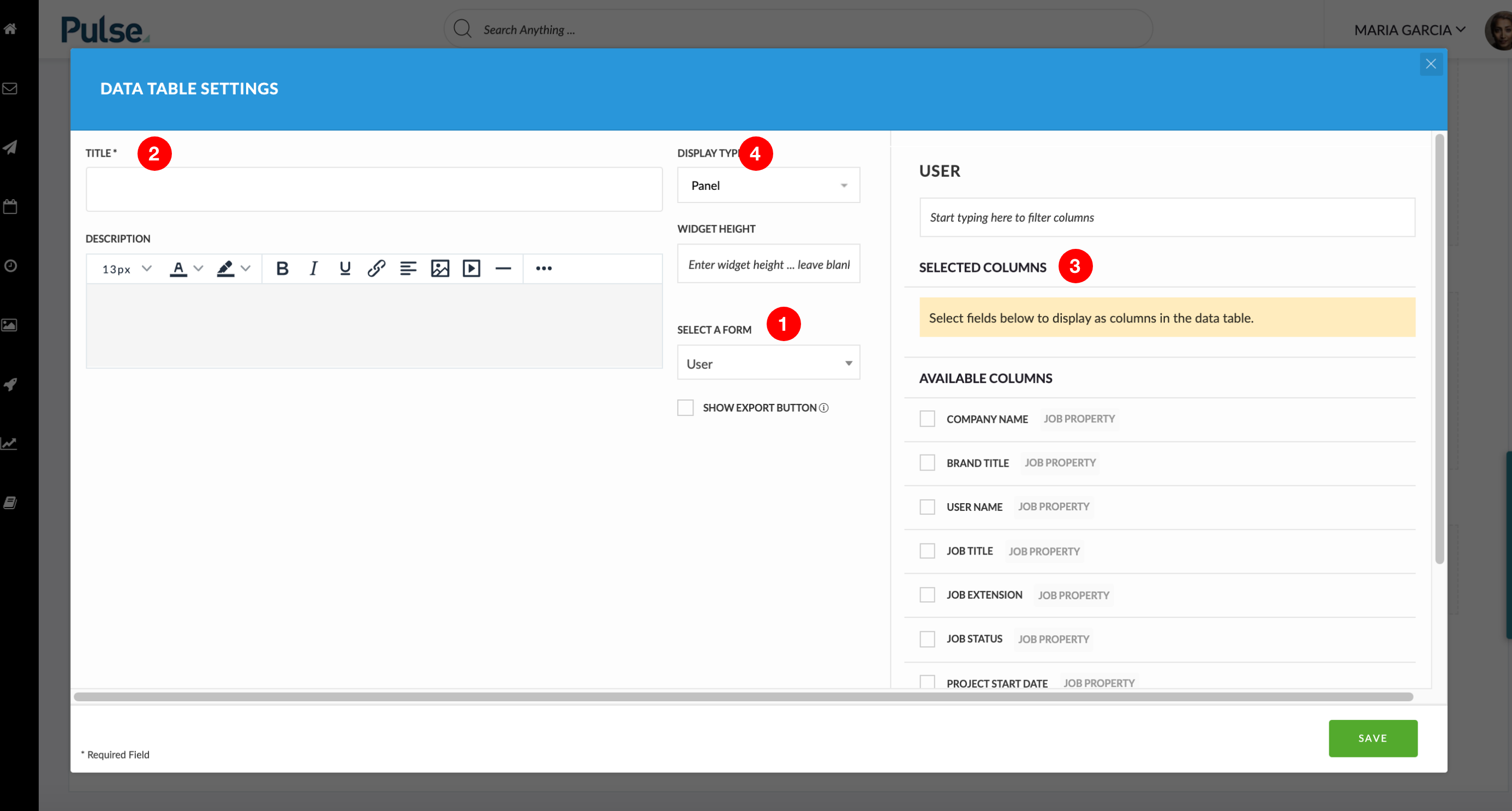Apply underline formatting to description text

pos(344,269)
